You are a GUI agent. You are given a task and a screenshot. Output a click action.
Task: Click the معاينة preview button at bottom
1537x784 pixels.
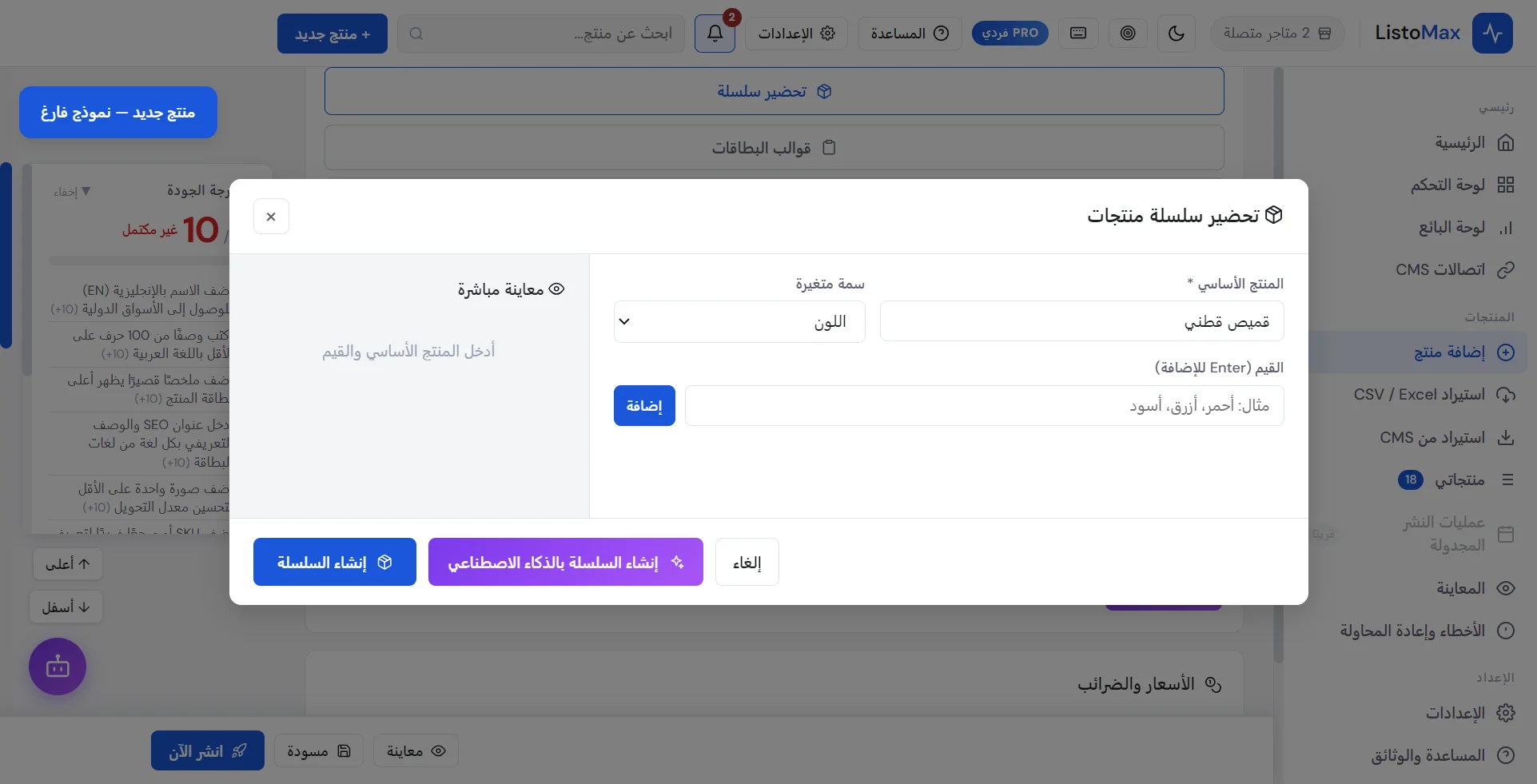tap(416, 751)
